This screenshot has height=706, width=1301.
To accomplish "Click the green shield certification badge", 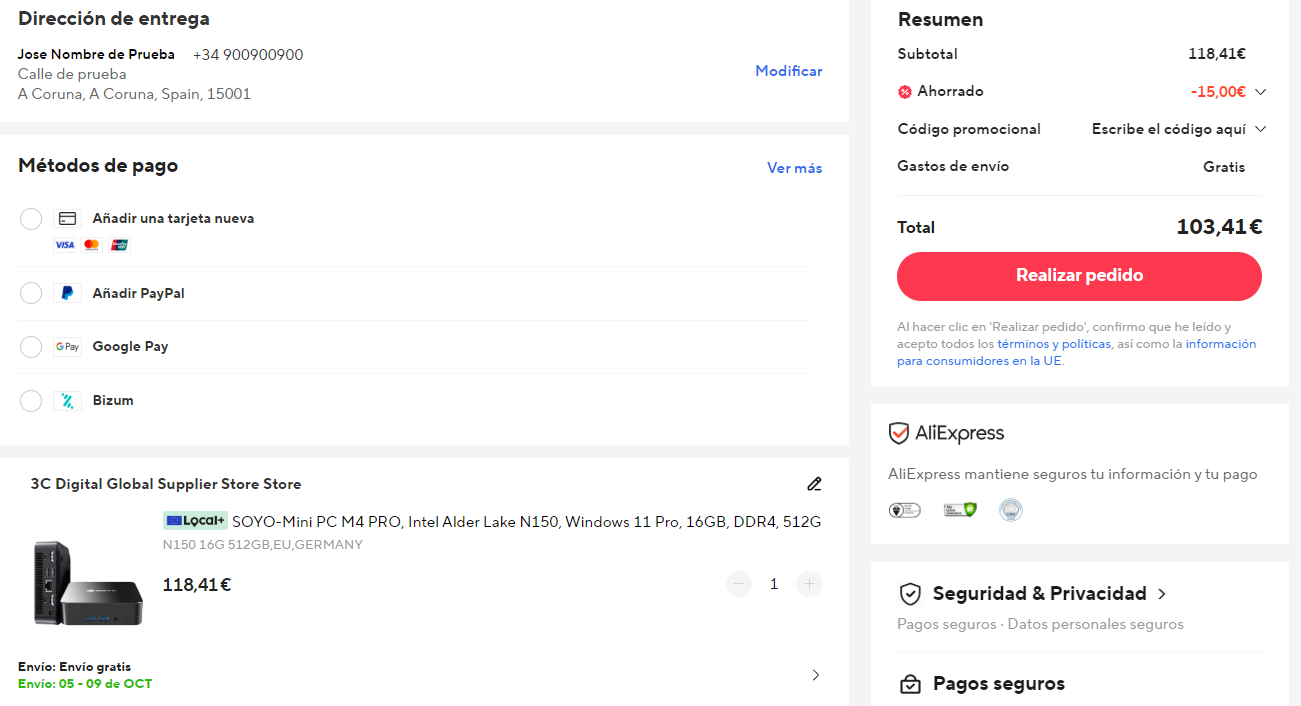I will coord(960,510).
